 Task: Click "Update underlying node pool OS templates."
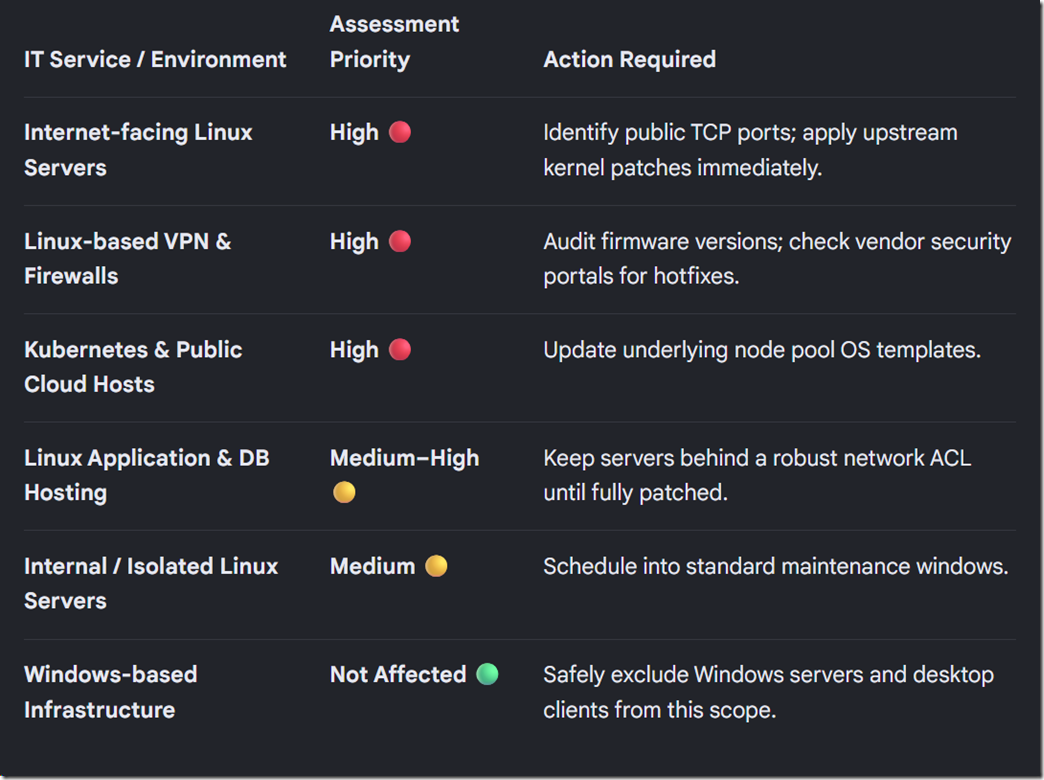[x=762, y=350]
